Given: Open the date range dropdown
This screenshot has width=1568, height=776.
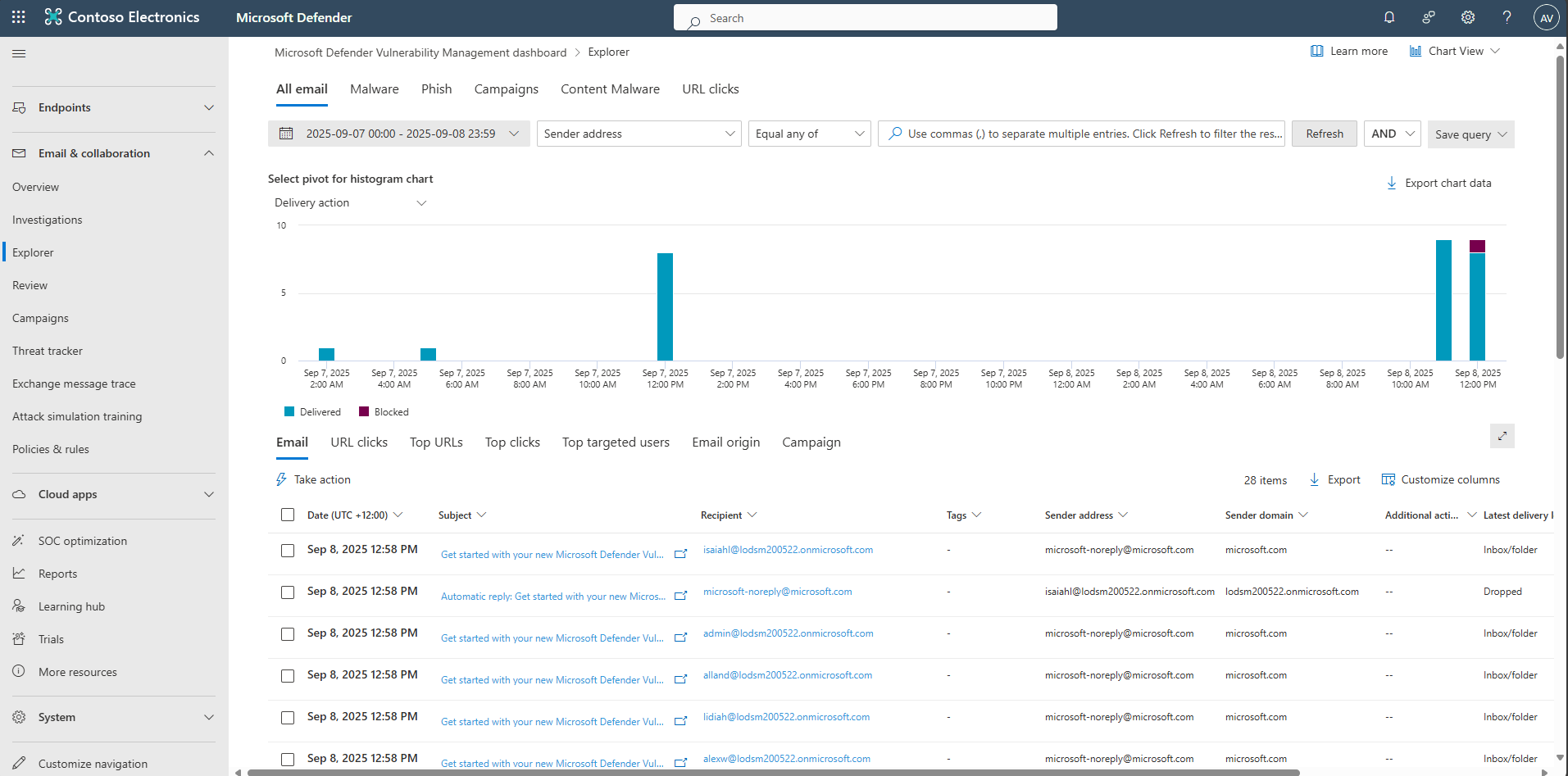Looking at the screenshot, I should [399, 134].
